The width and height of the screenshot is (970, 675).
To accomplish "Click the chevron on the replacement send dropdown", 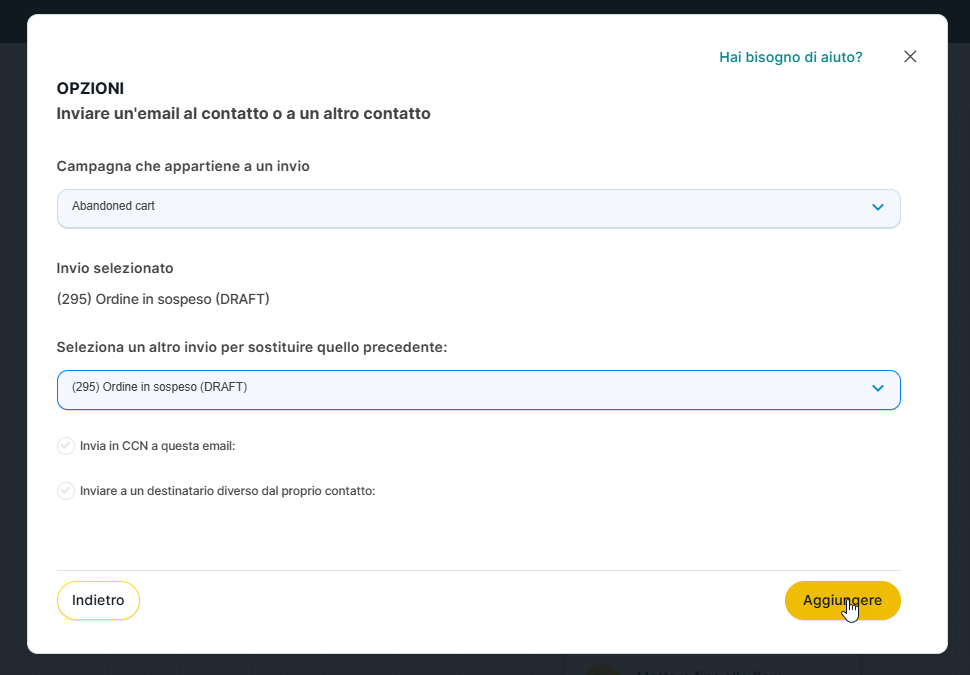I will [877, 389].
